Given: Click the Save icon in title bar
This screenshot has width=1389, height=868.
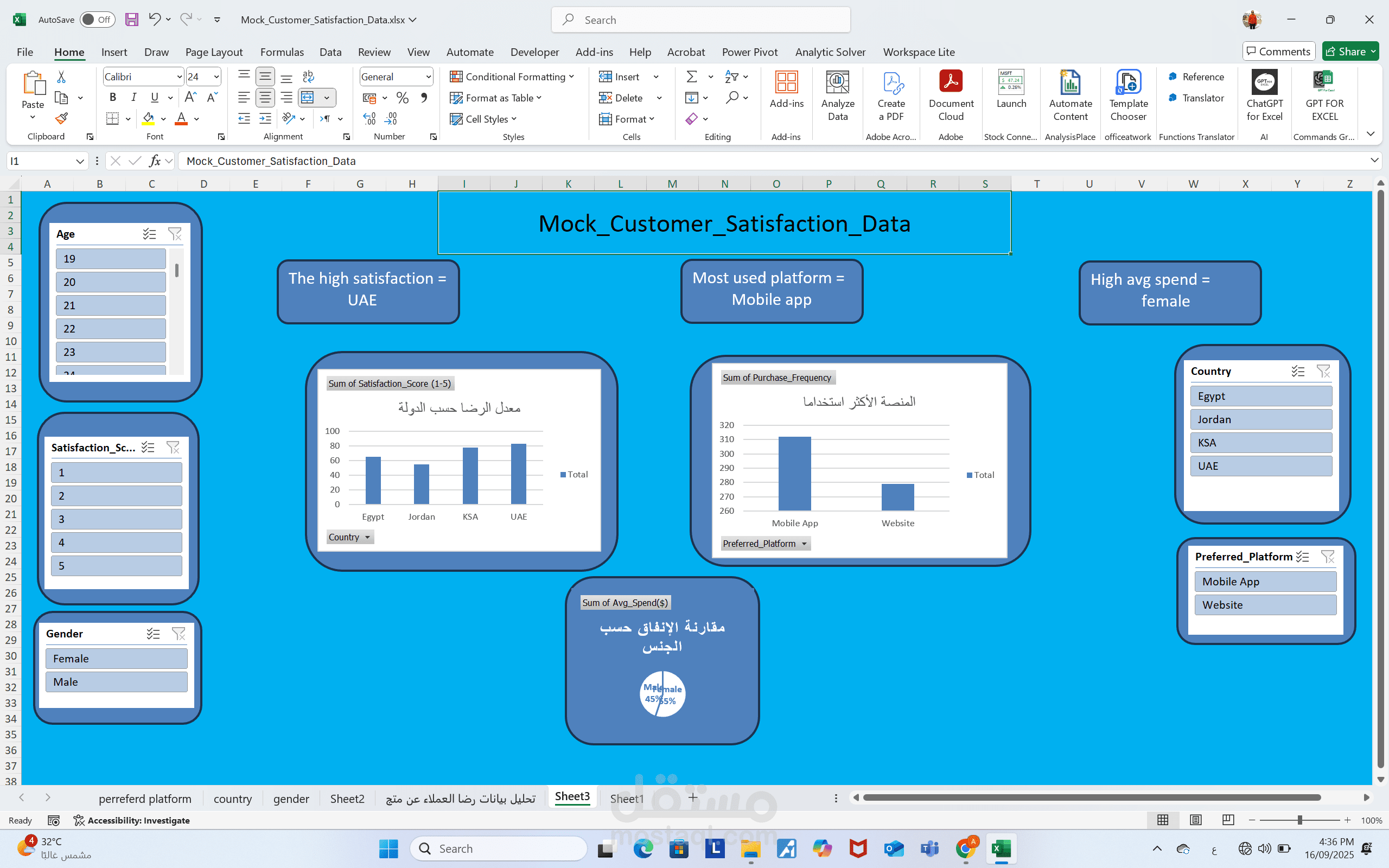Looking at the screenshot, I should pyautogui.click(x=132, y=20).
